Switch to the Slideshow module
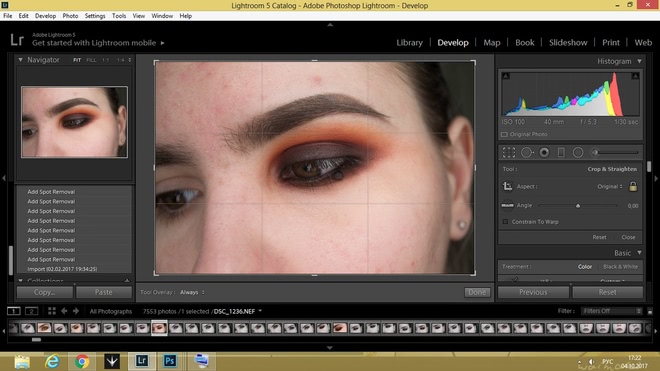Image resolution: width=660 pixels, height=371 pixels. point(568,43)
